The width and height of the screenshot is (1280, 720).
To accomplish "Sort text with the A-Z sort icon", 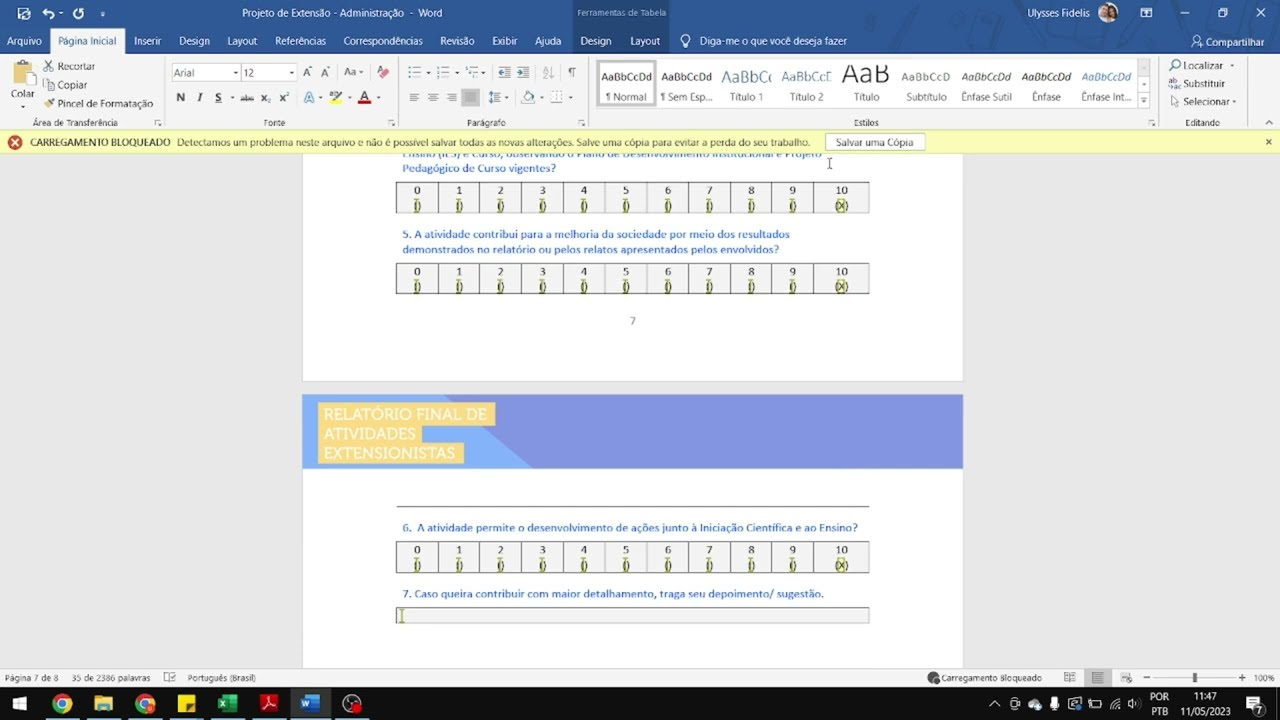I will [x=548, y=72].
